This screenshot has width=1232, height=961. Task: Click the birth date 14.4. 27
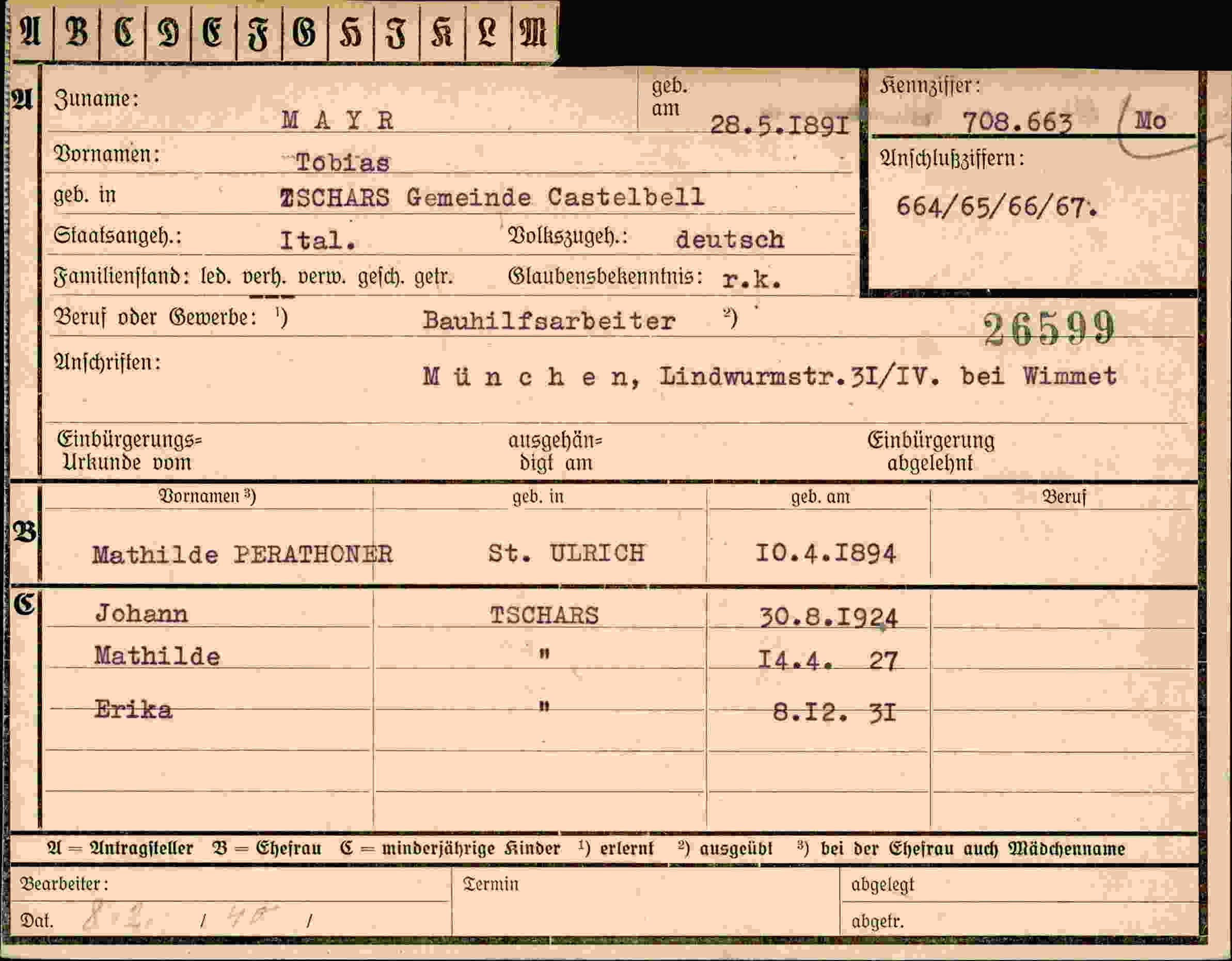[x=827, y=661]
